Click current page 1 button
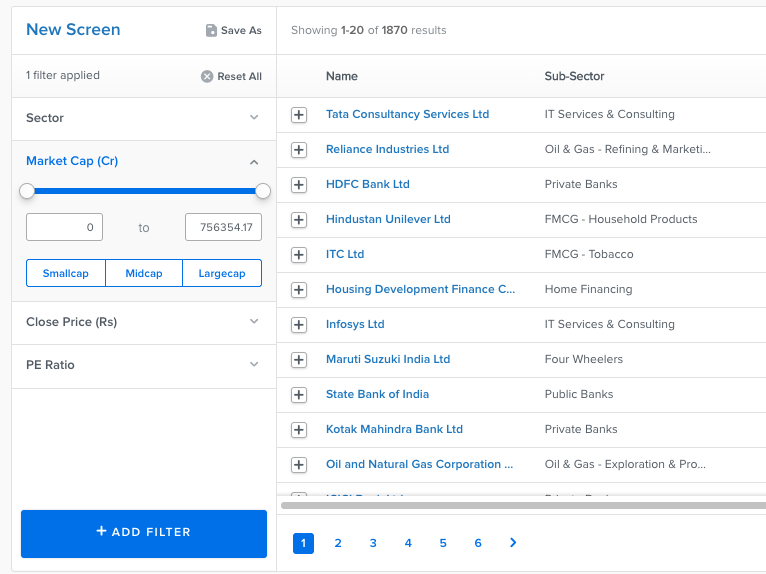This screenshot has height=574, width=766. tap(303, 543)
